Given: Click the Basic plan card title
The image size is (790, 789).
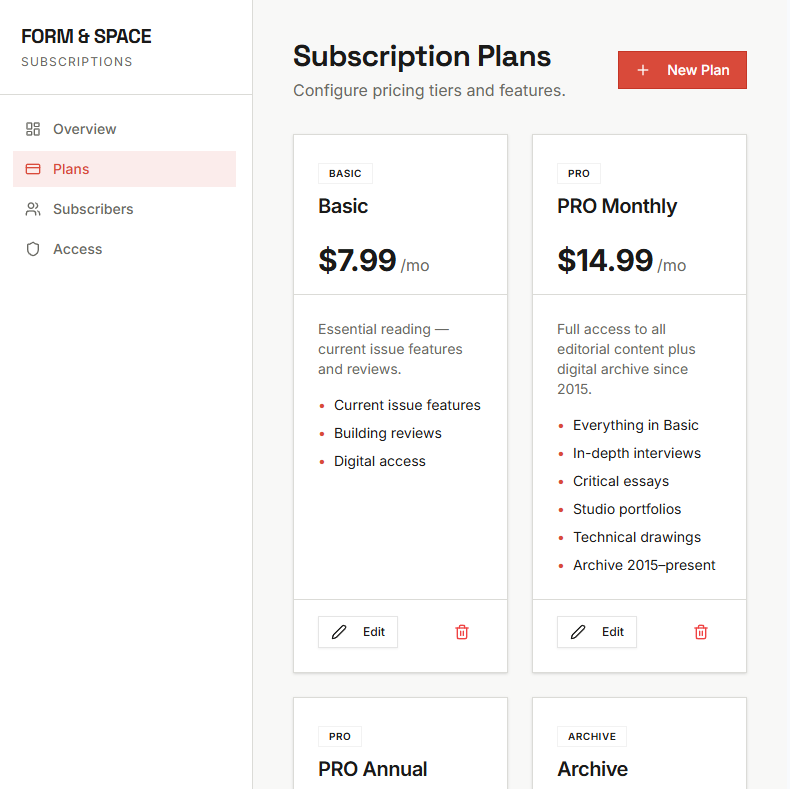Looking at the screenshot, I should pos(343,206).
